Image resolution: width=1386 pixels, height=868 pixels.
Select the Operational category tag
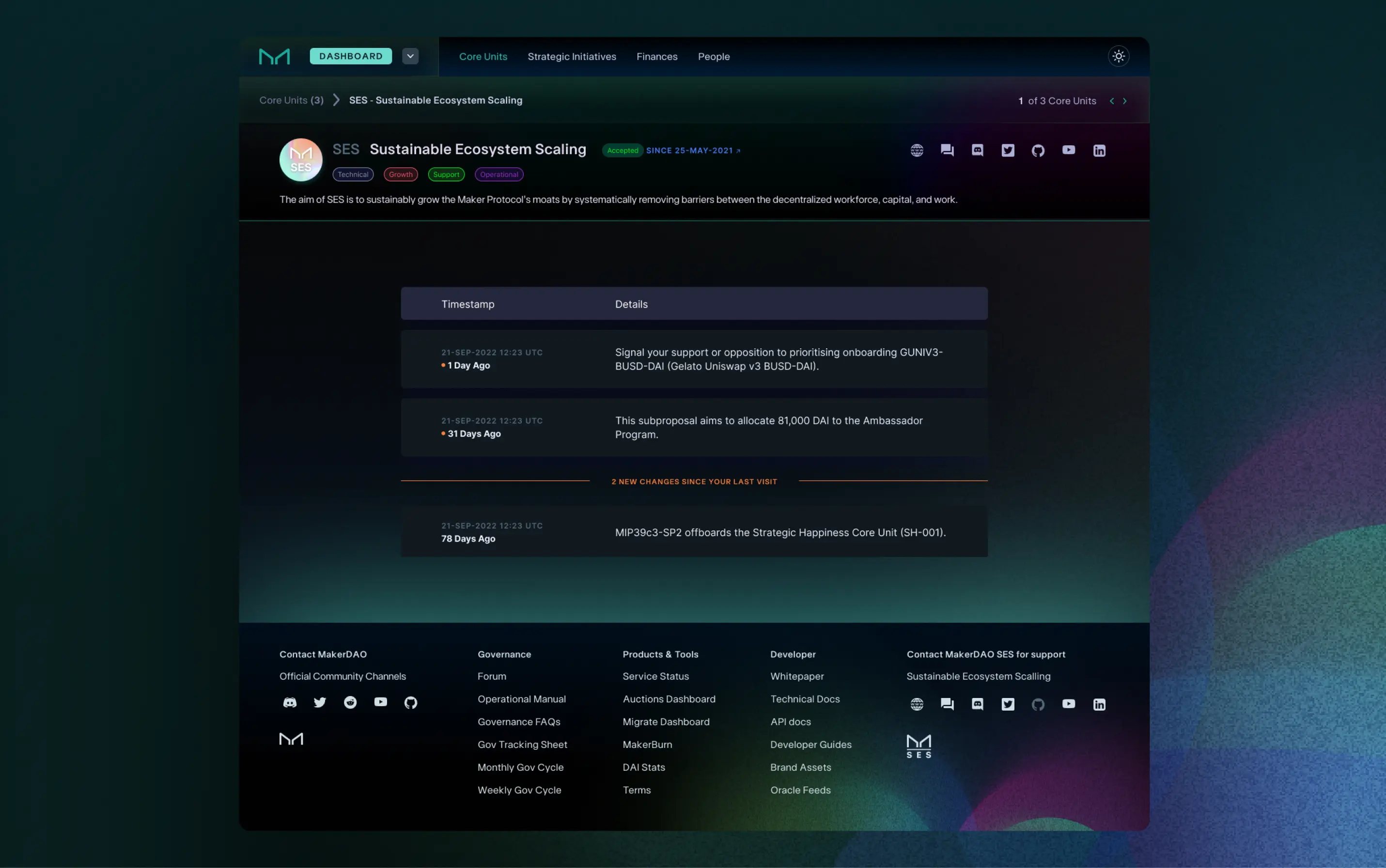coord(499,174)
